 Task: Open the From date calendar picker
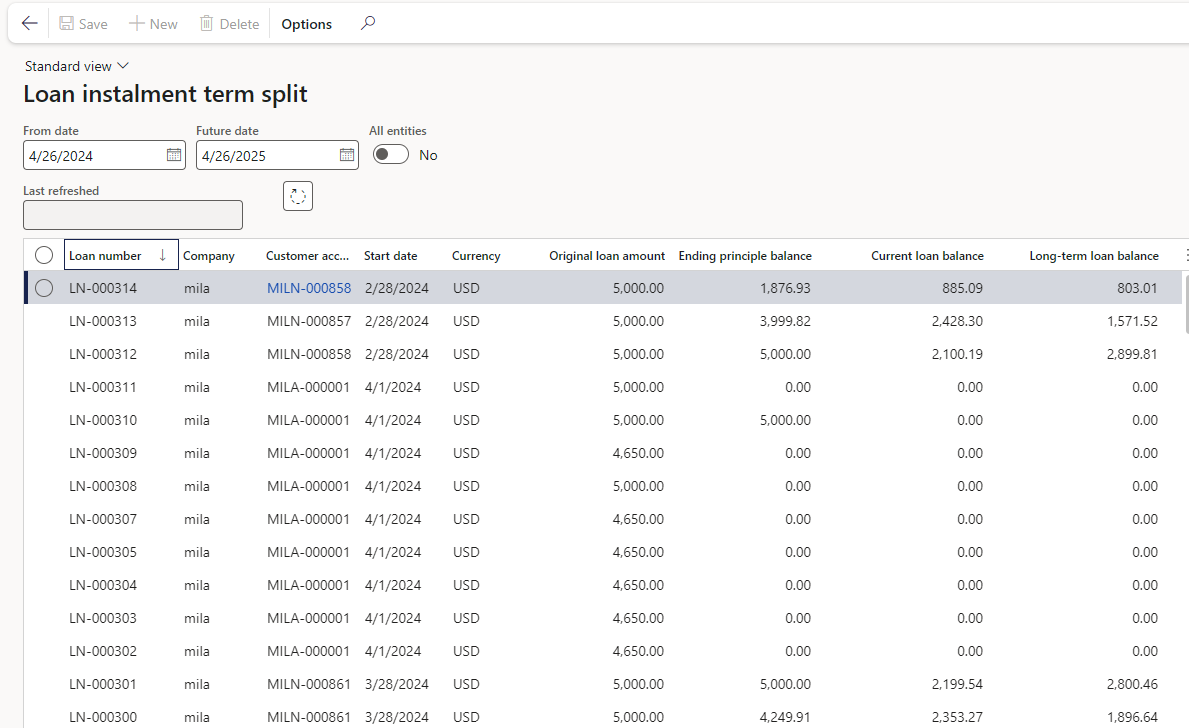coord(174,155)
